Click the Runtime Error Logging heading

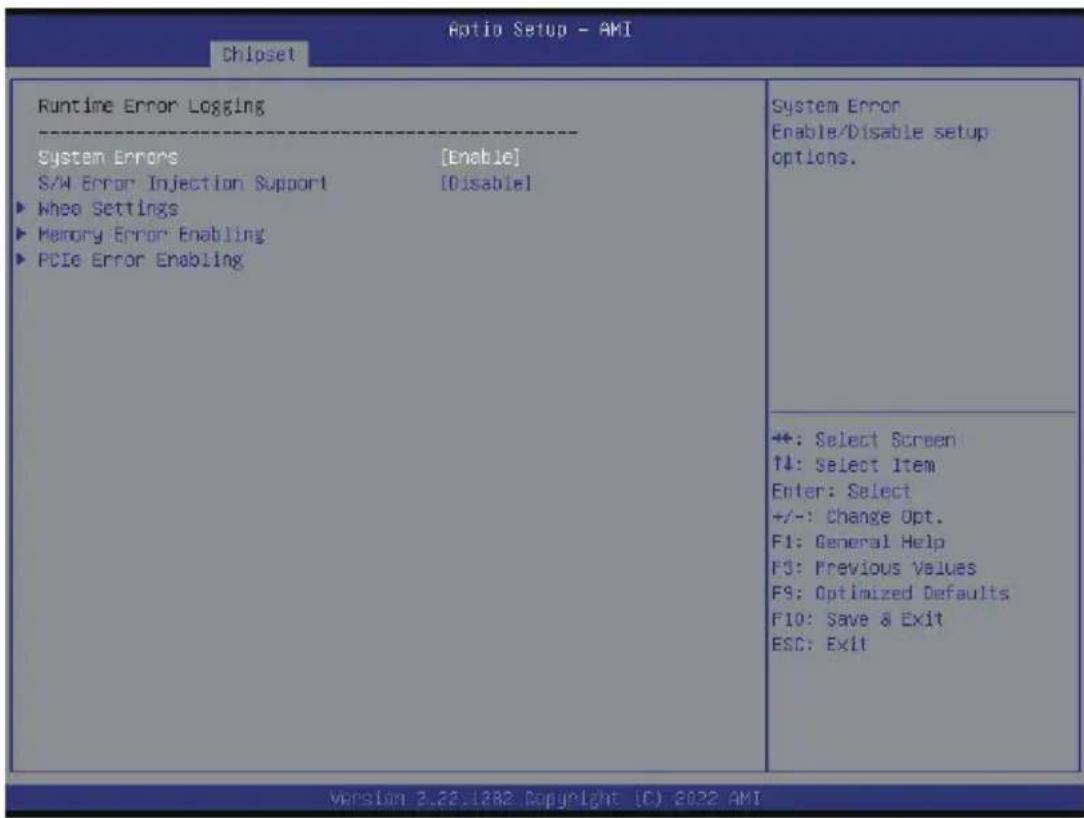tap(151, 106)
